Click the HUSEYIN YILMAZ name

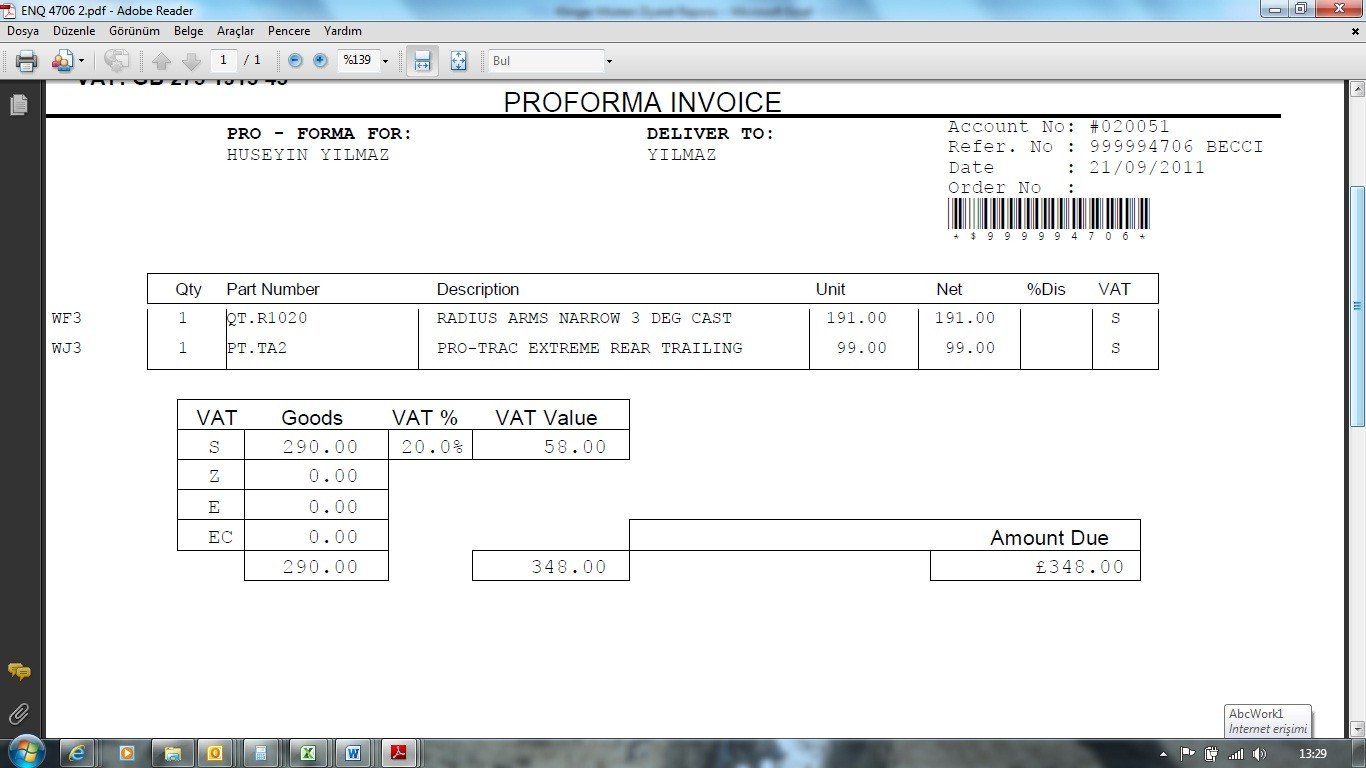[308, 155]
